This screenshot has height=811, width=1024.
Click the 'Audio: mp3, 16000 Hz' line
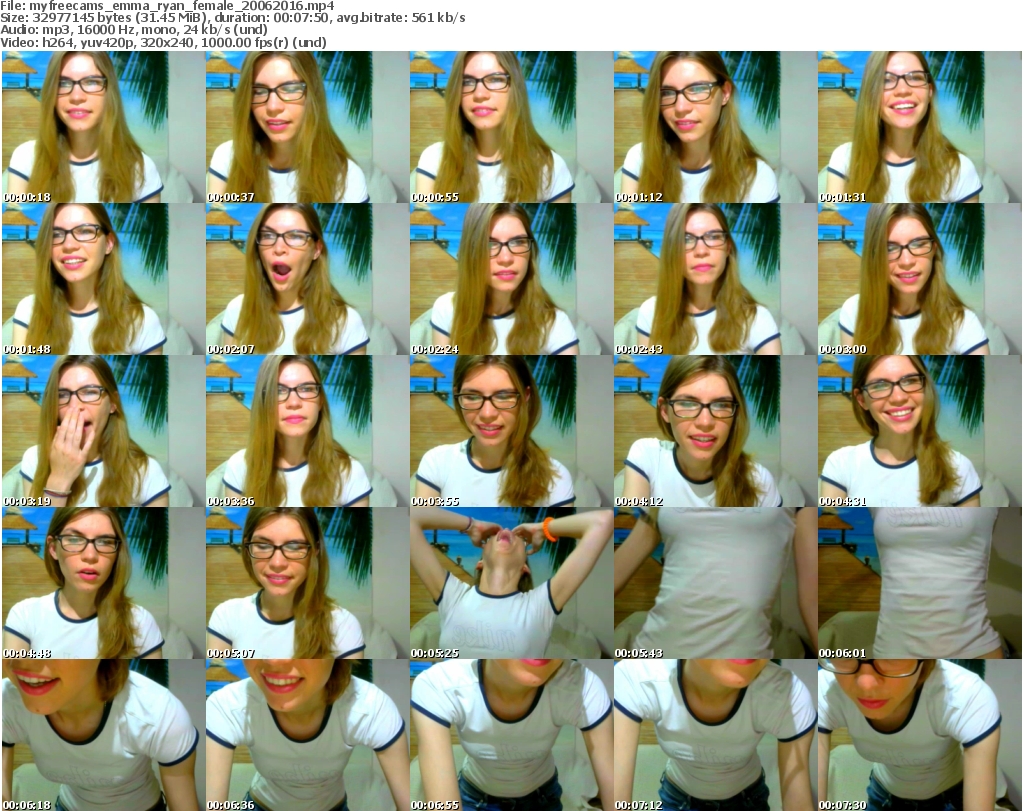coord(134,30)
